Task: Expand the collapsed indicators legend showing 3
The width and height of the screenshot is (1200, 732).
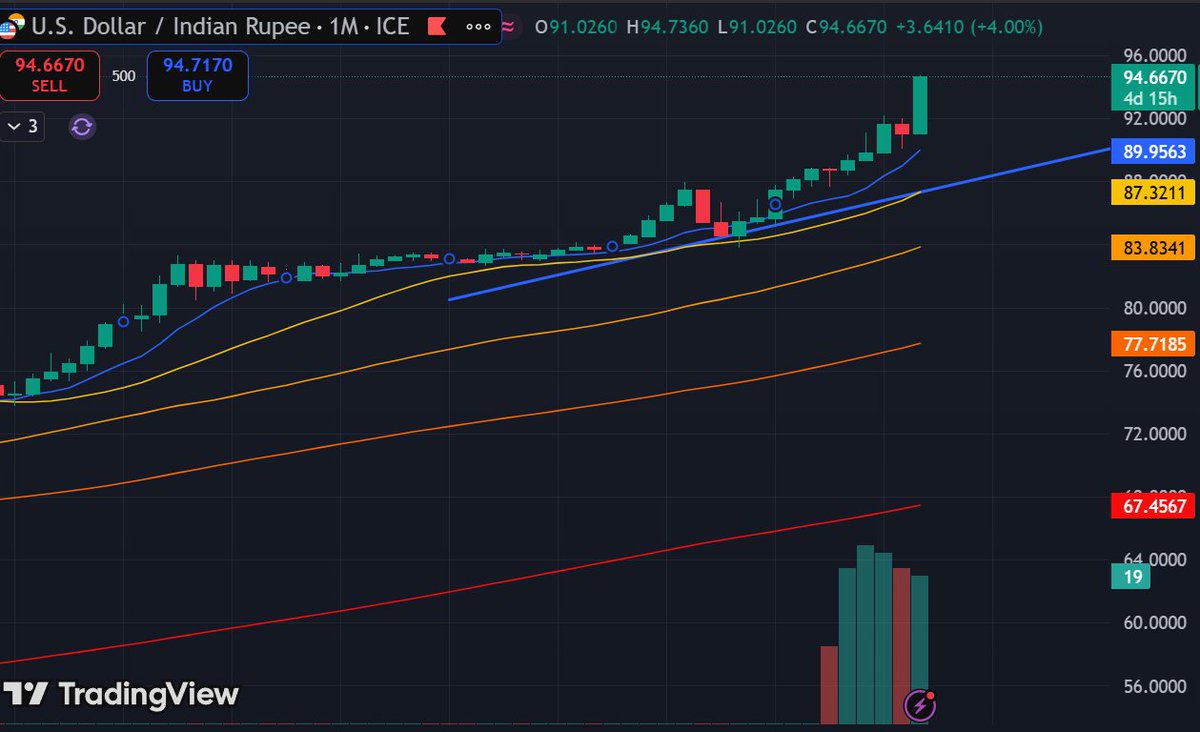Action: 22,126
